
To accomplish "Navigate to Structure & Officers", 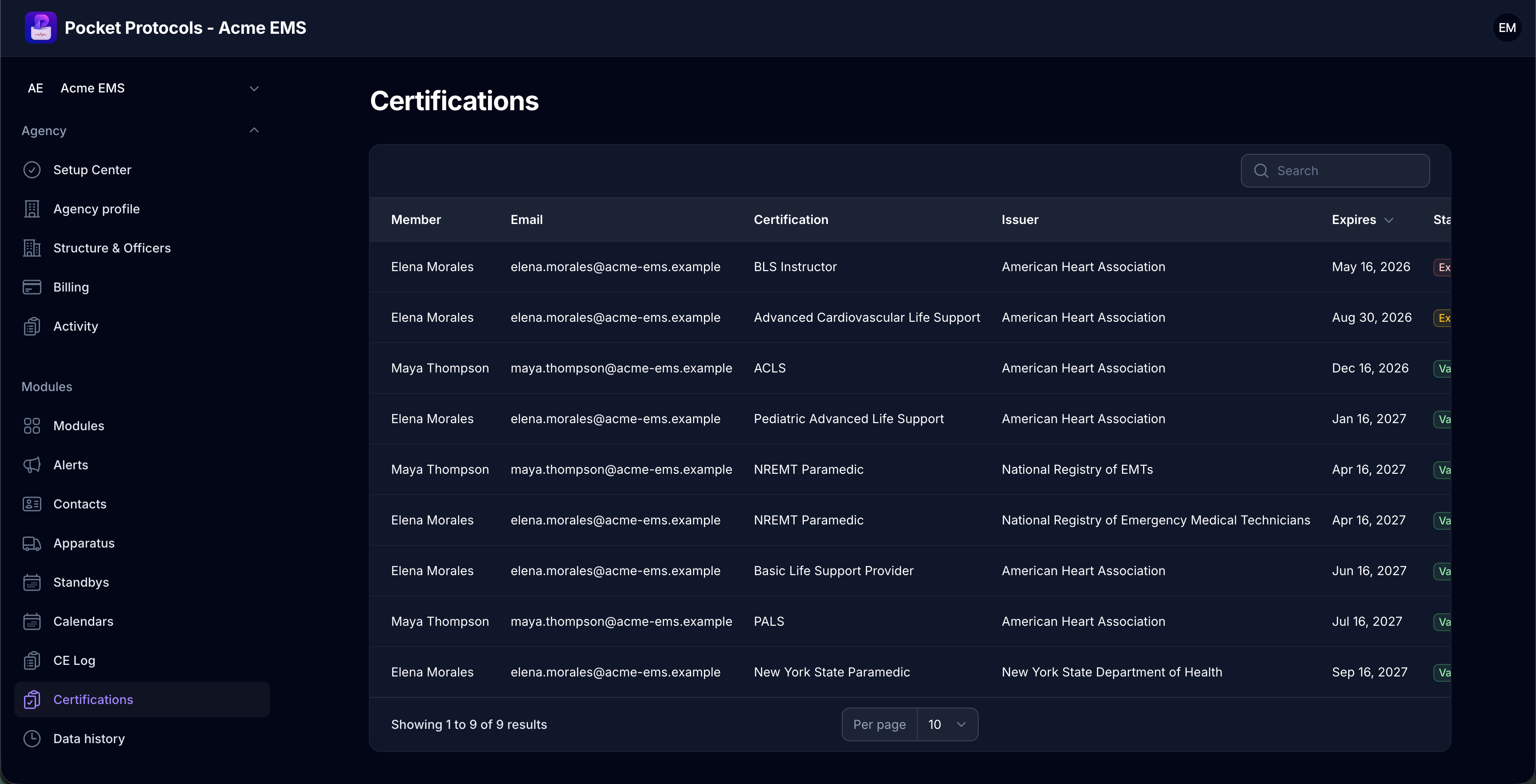I will [x=142, y=248].
